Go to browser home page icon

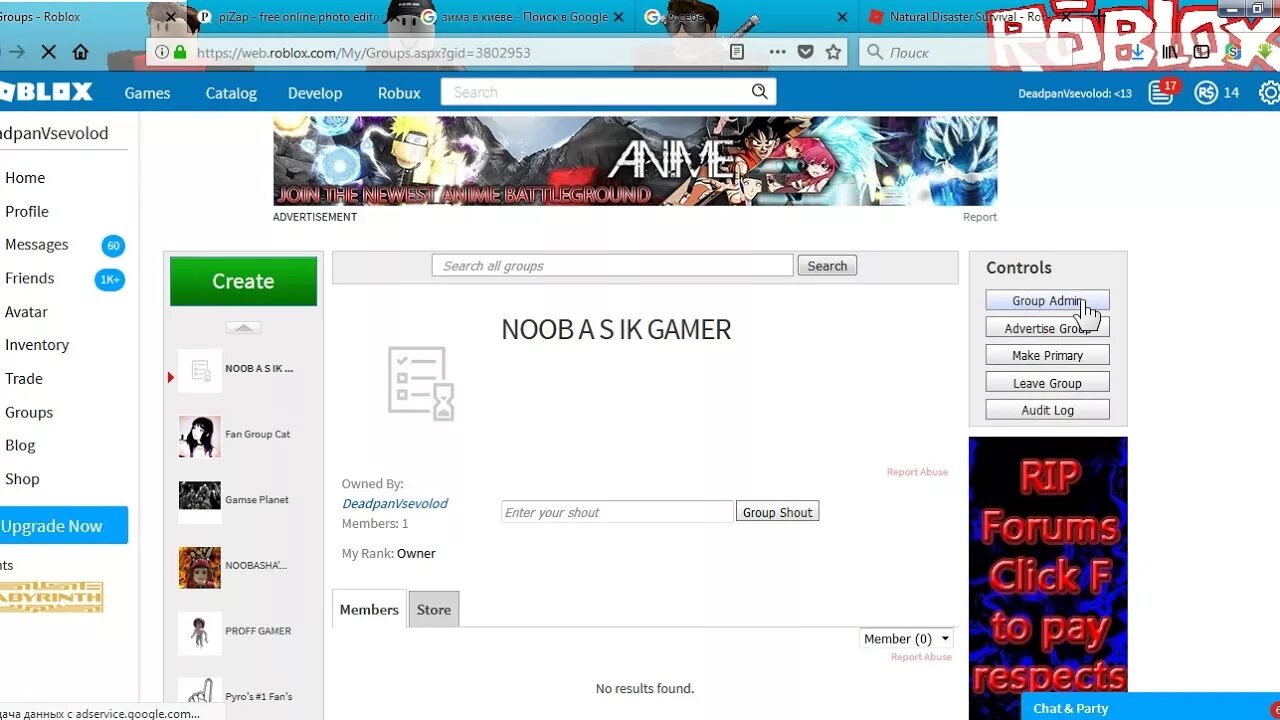pos(81,52)
